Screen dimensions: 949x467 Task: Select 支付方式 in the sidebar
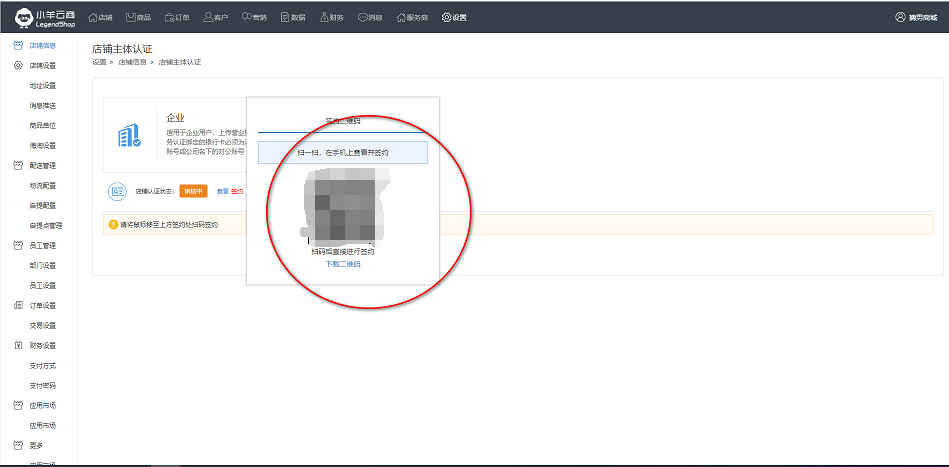coord(43,366)
